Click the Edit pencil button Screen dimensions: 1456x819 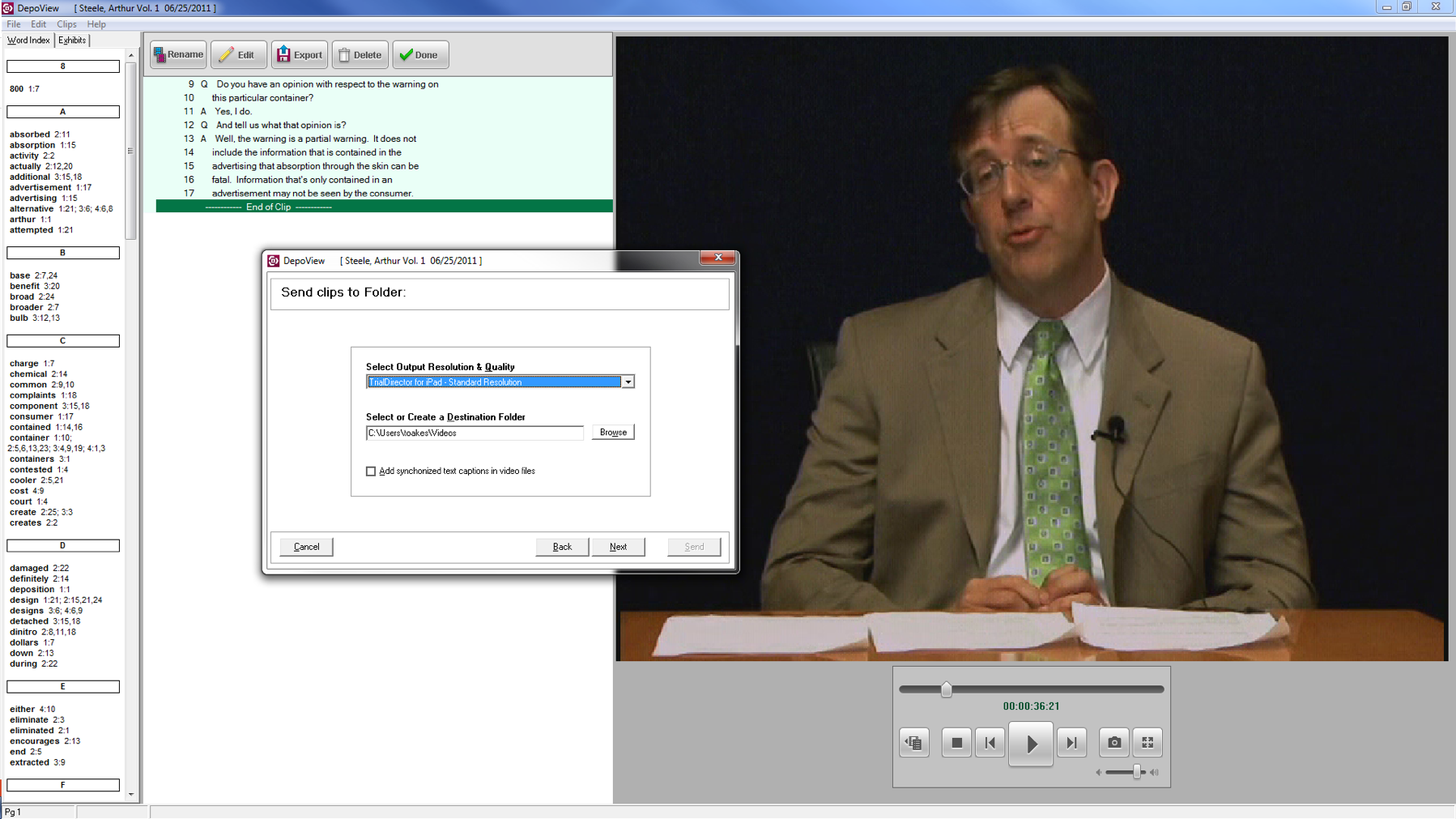coord(238,55)
